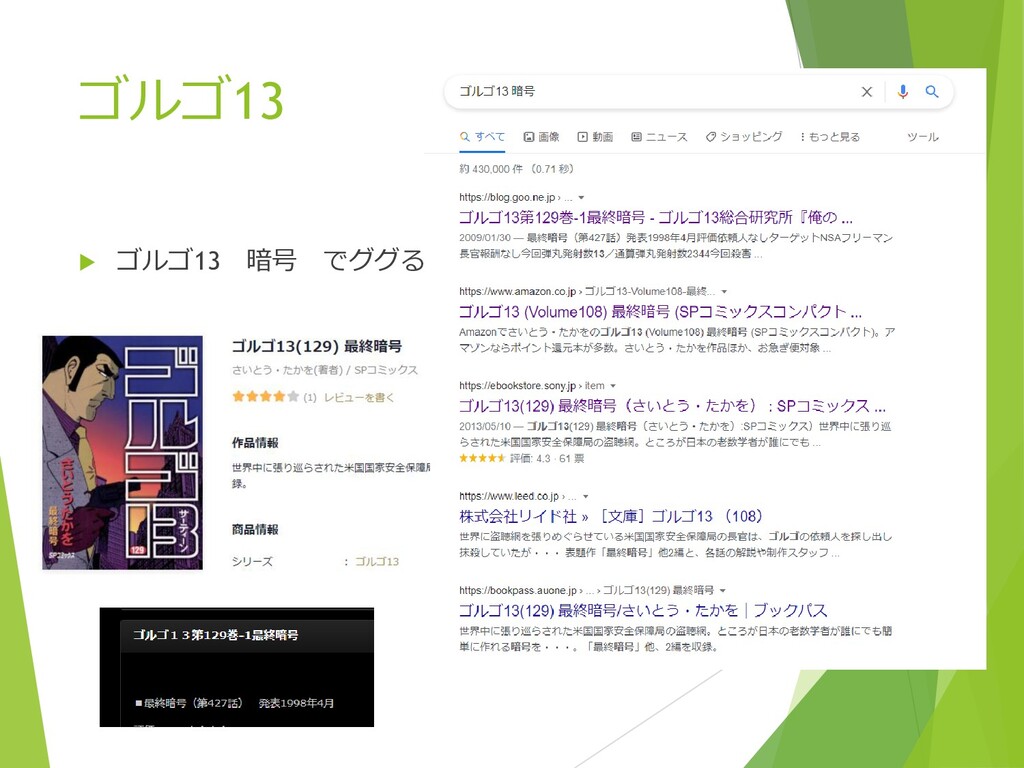Viewport: 1024px width, 768px height.
Task: Expand dropdown arrow beside ebookstore.sony.jp URL
Action: (x=613, y=386)
